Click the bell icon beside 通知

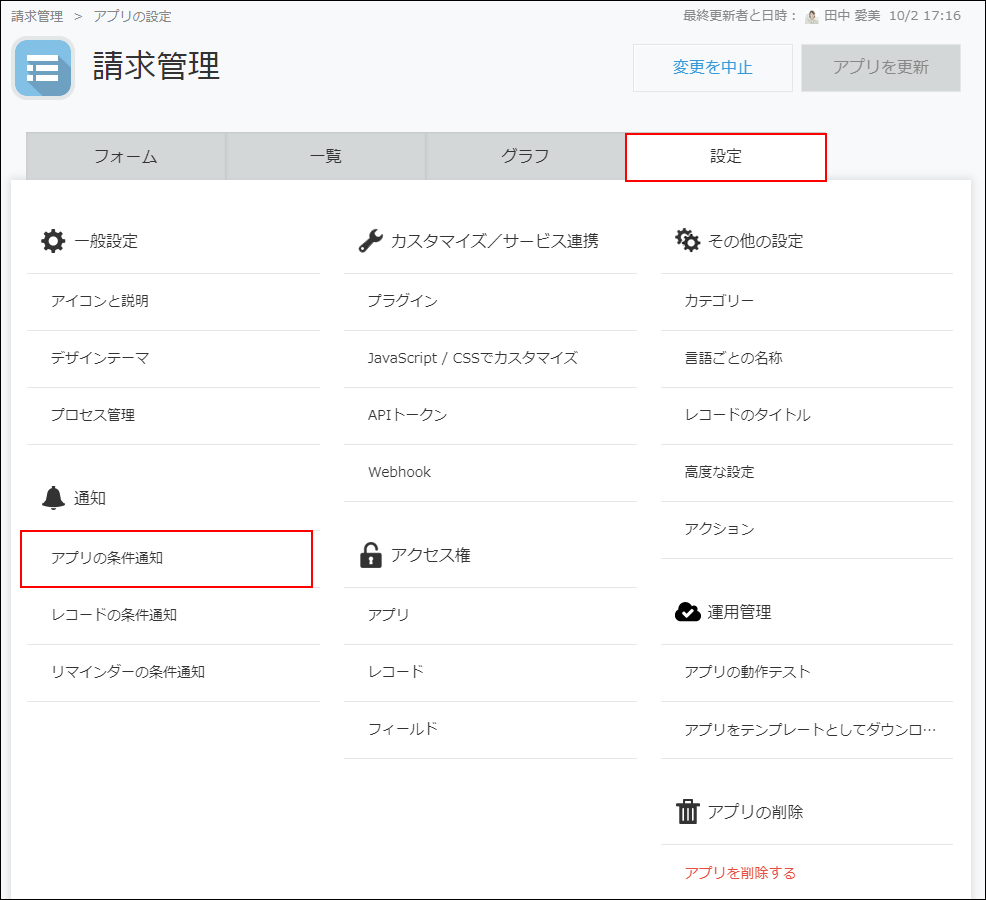coord(53,497)
